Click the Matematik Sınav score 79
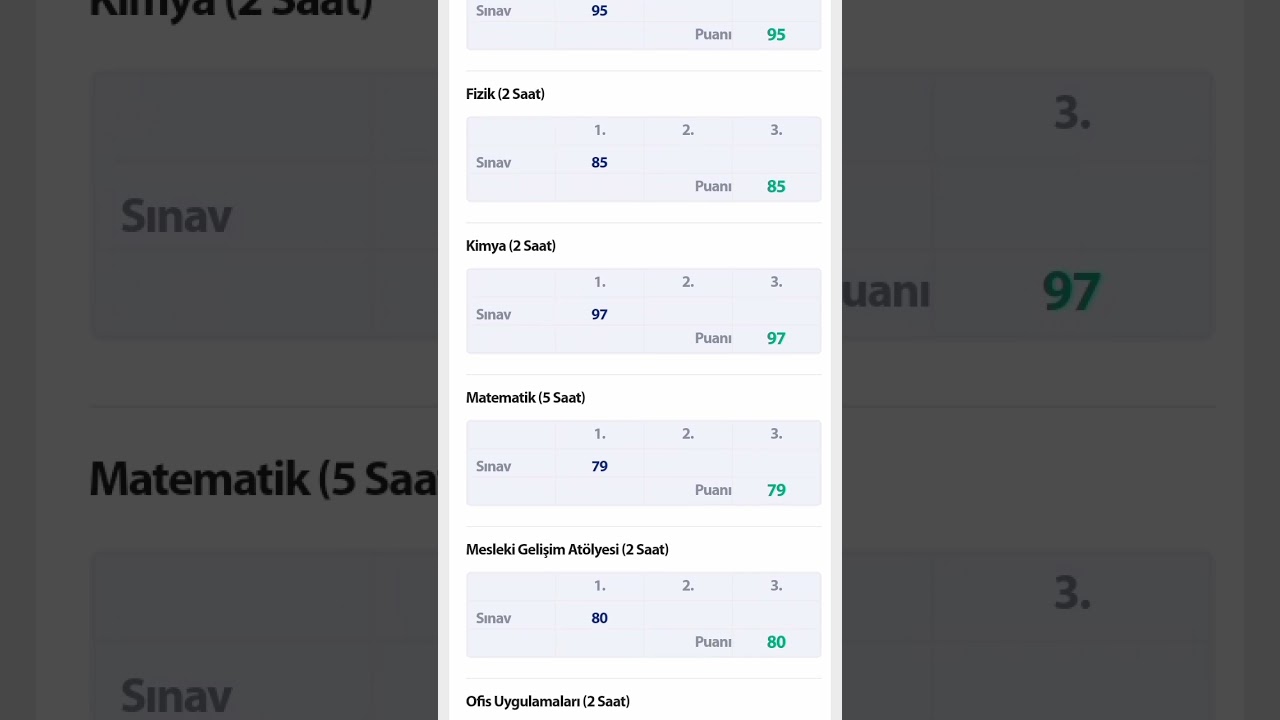This screenshot has width=1280, height=720. click(599, 466)
